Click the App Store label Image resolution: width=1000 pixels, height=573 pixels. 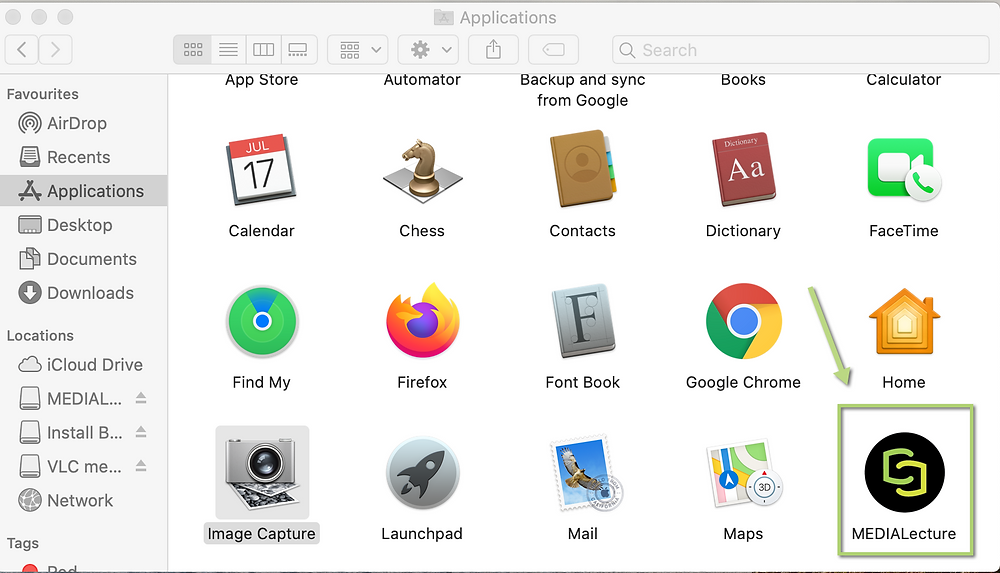(x=261, y=80)
